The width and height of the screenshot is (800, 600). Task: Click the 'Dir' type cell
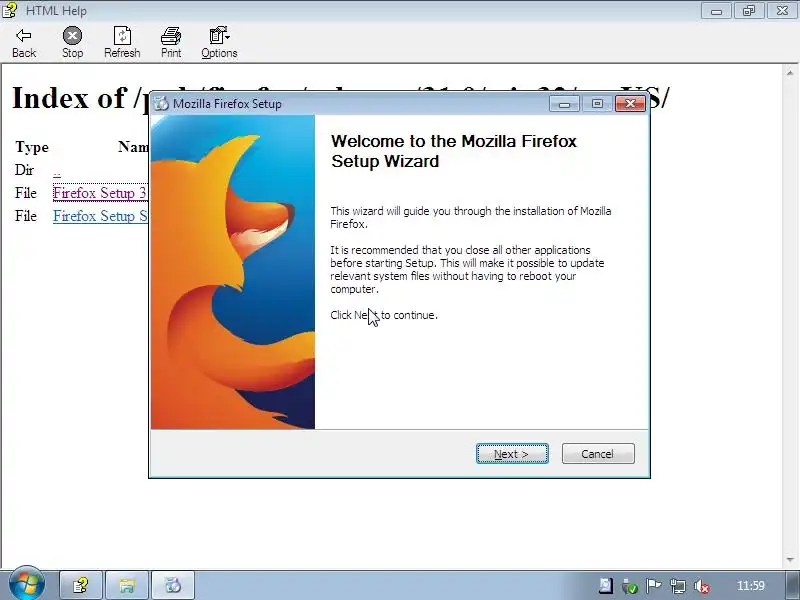tap(24, 170)
